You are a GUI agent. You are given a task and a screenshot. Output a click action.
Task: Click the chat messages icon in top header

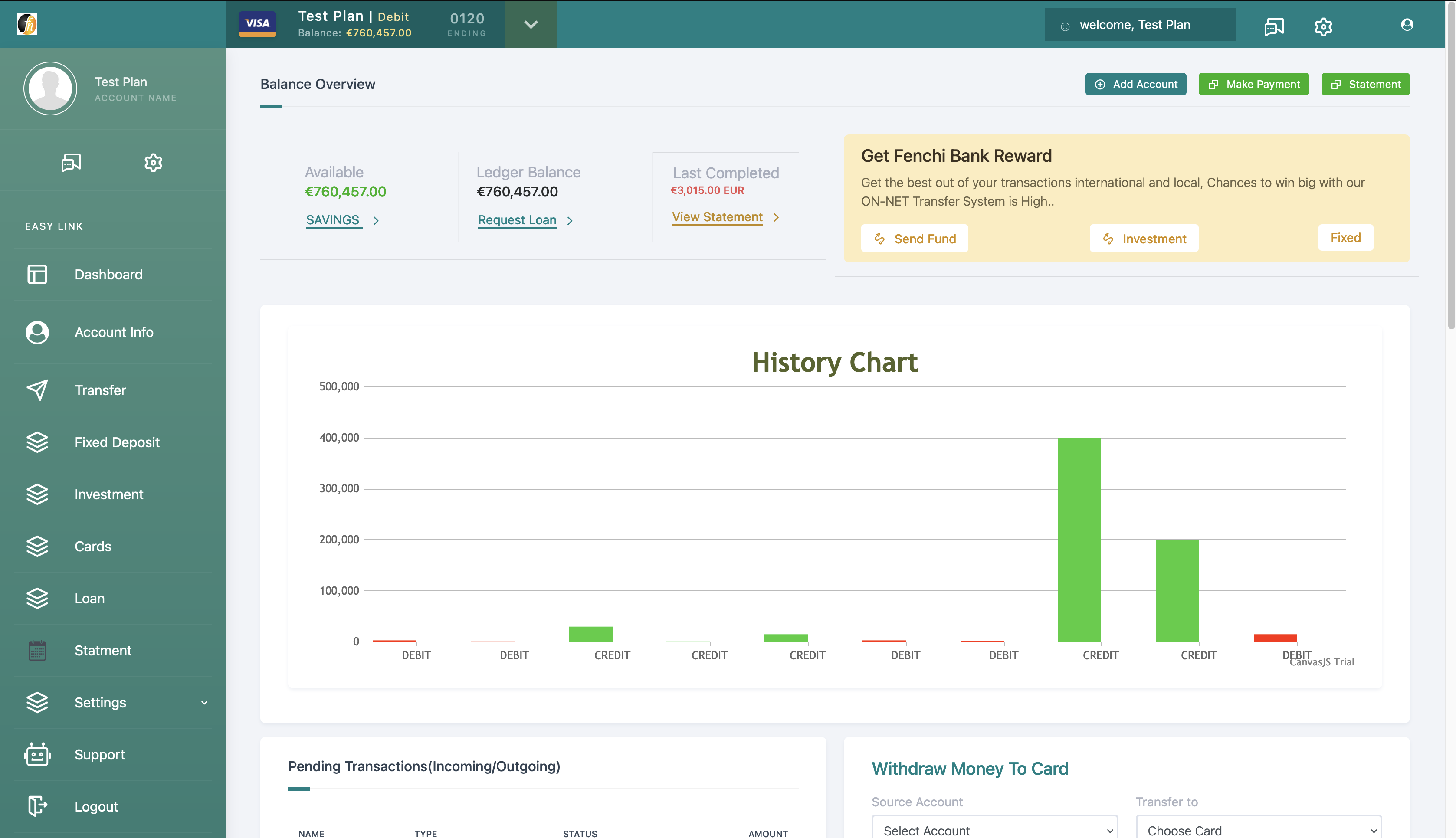[x=1274, y=26]
